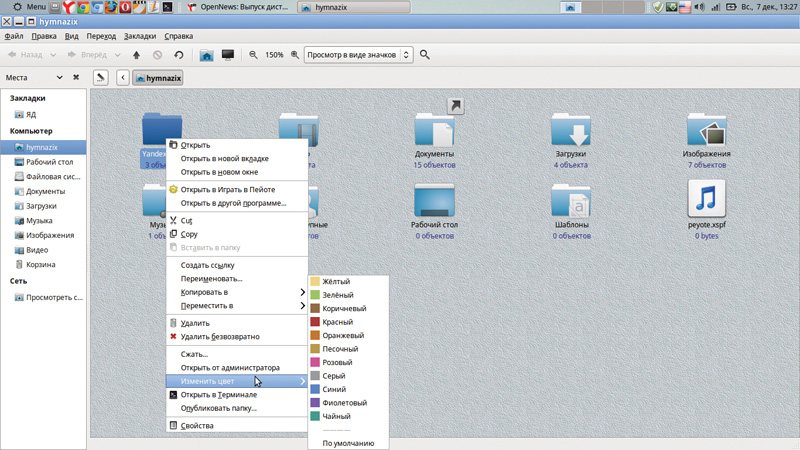Select the peyote.xspf file
The height and width of the screenshot is (450, 800).
point(706,206)
